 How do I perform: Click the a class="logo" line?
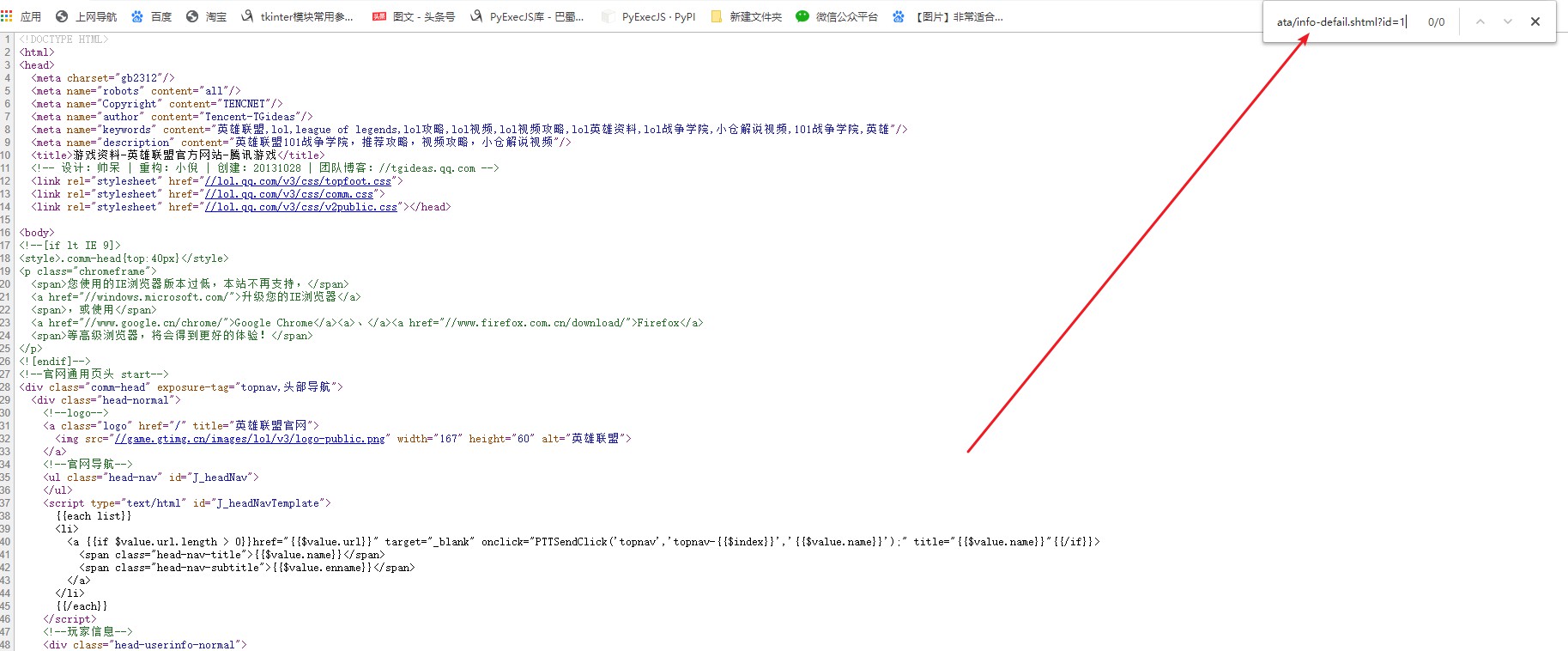pyautogui.click(x=181, y=426)
